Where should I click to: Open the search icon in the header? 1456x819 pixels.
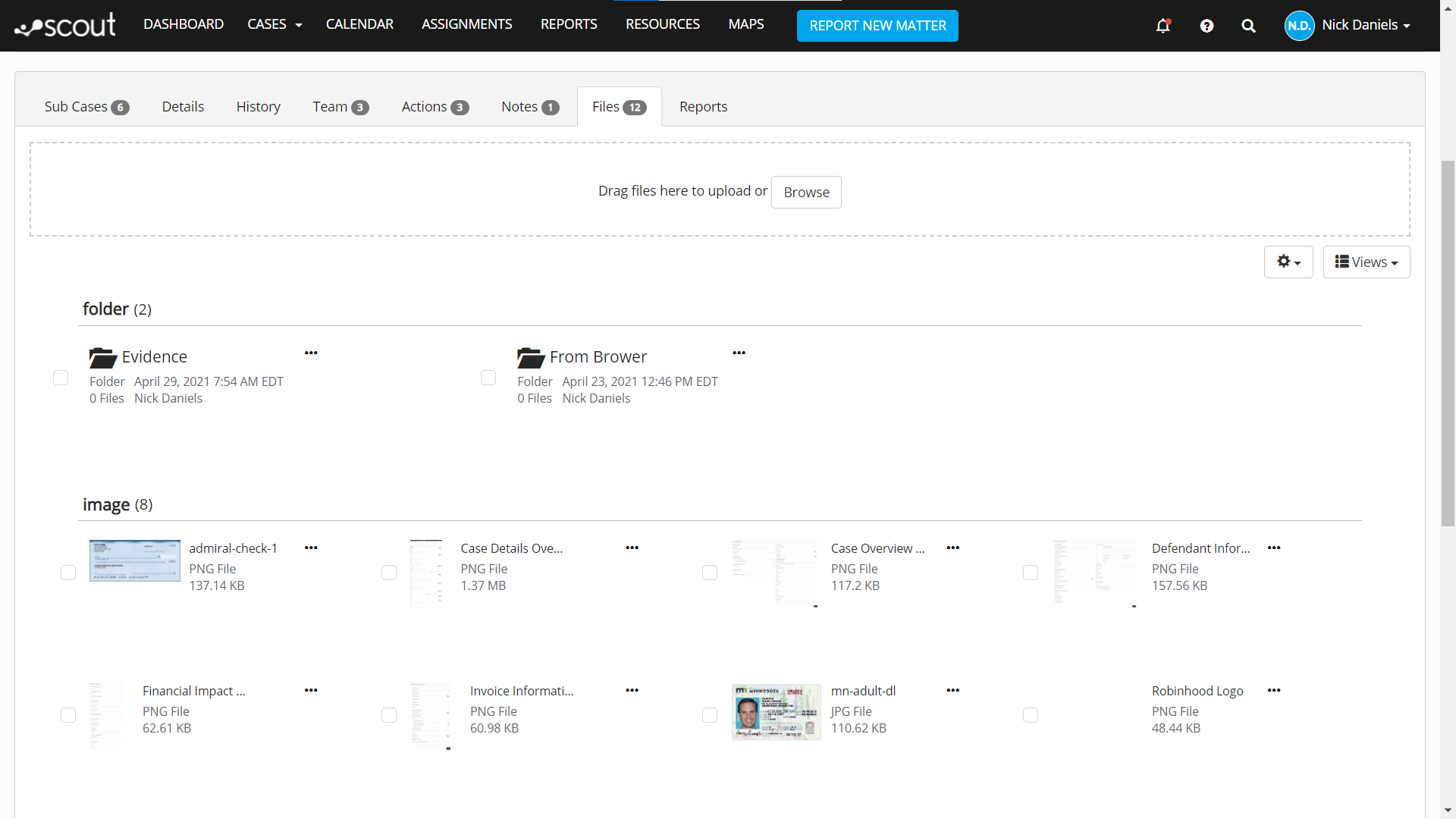click(1248, 26)
